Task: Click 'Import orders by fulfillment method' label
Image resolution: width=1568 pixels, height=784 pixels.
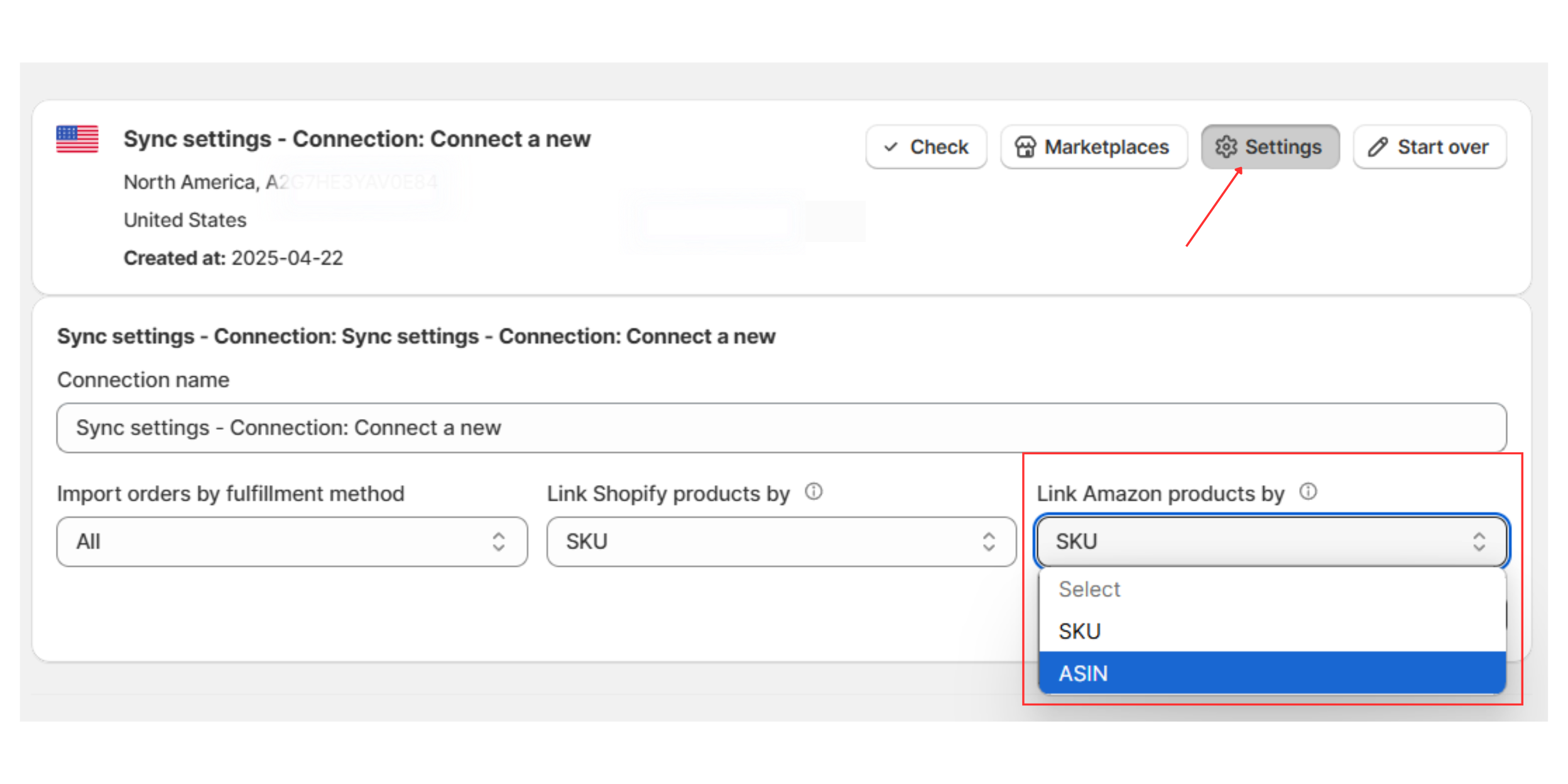Action: pyautogui.click(x=231, y=494)
